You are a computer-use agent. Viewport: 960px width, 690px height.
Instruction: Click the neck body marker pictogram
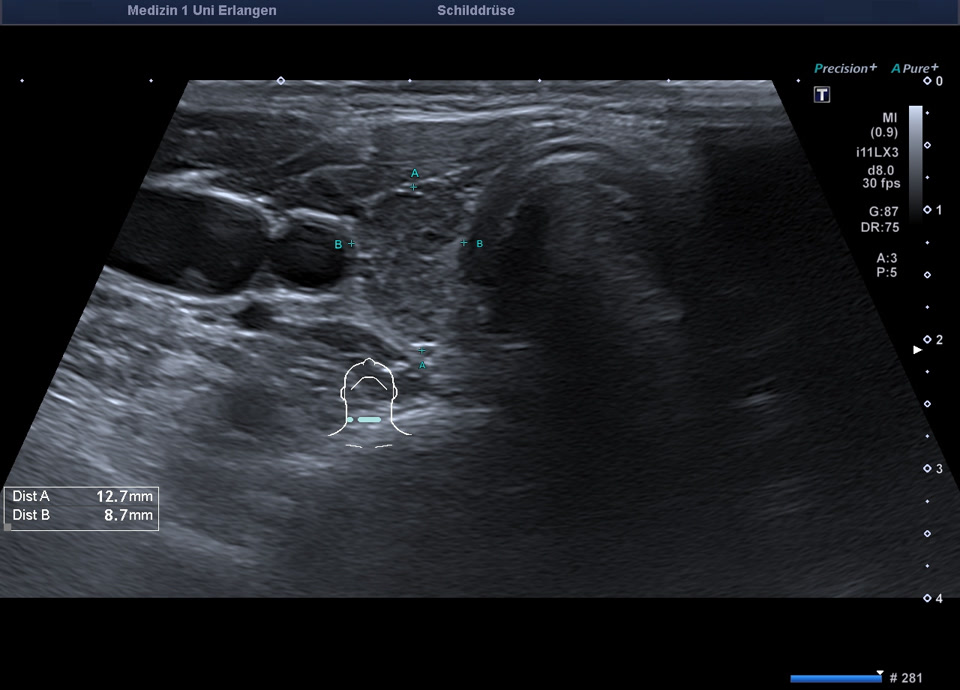click(x=370, y=400)
